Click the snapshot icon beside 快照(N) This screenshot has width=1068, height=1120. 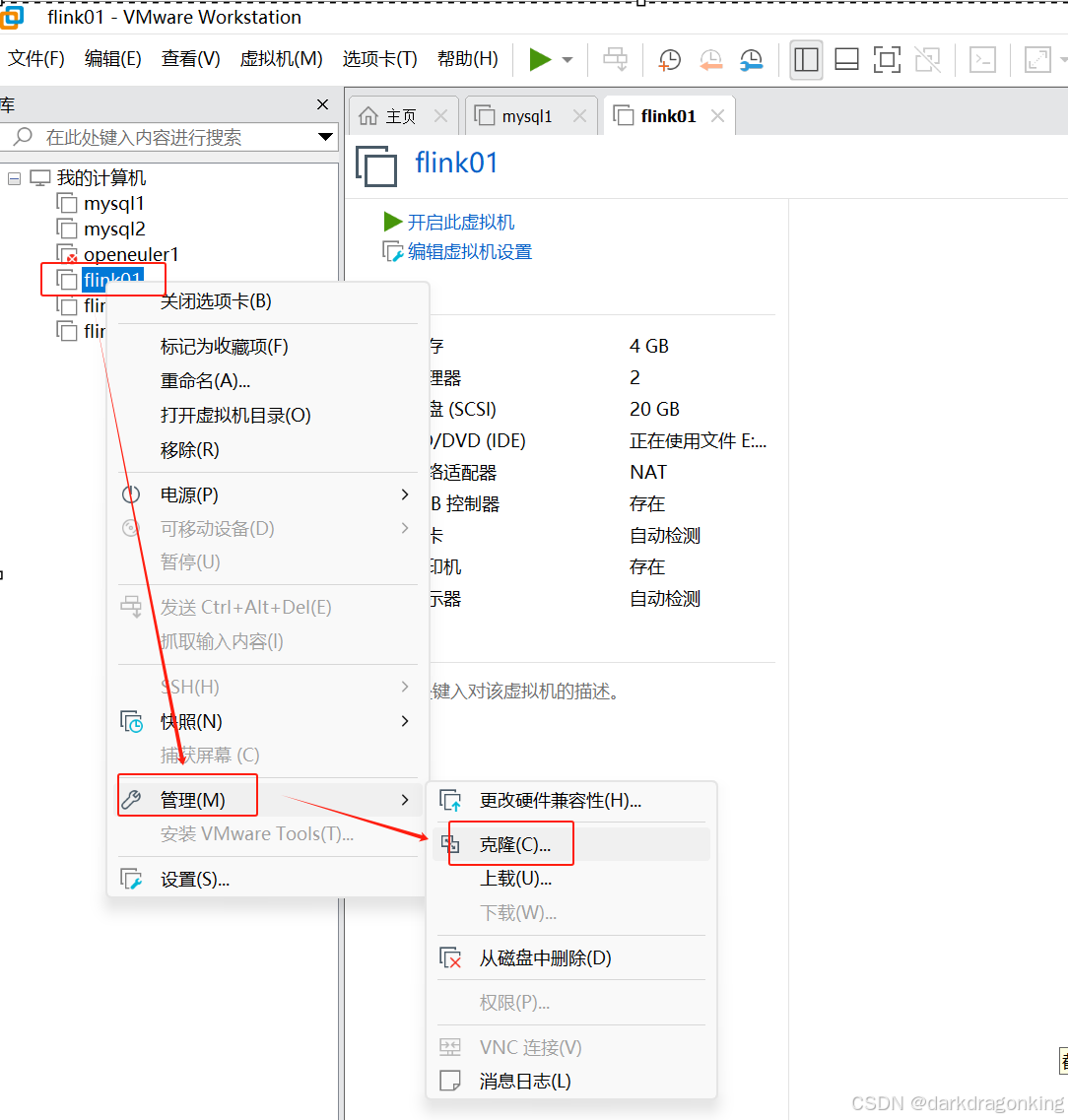pyautogui.click(x=131, y=721)
